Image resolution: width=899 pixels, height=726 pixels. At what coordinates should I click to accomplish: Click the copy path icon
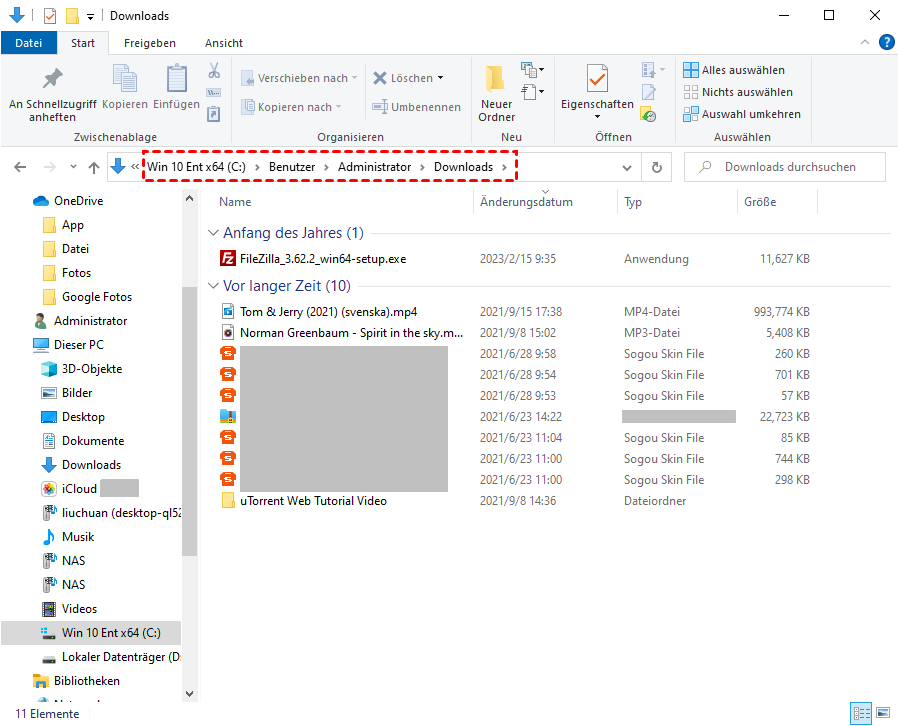point(213,92)
